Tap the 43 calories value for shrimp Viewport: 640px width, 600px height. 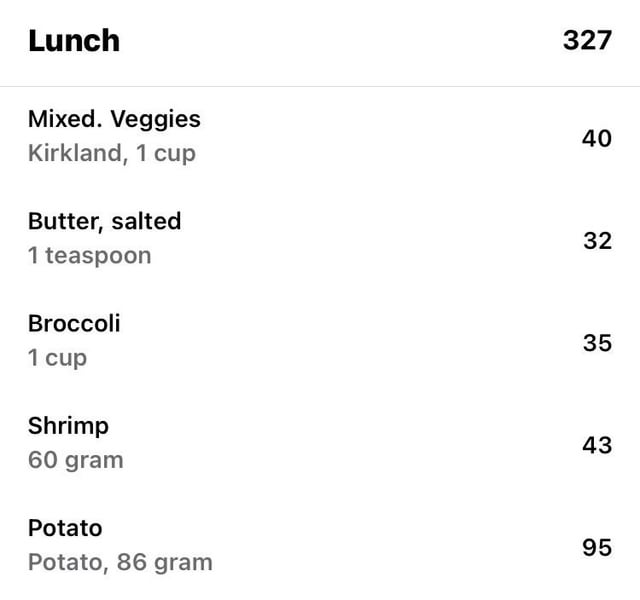[597, 445]
